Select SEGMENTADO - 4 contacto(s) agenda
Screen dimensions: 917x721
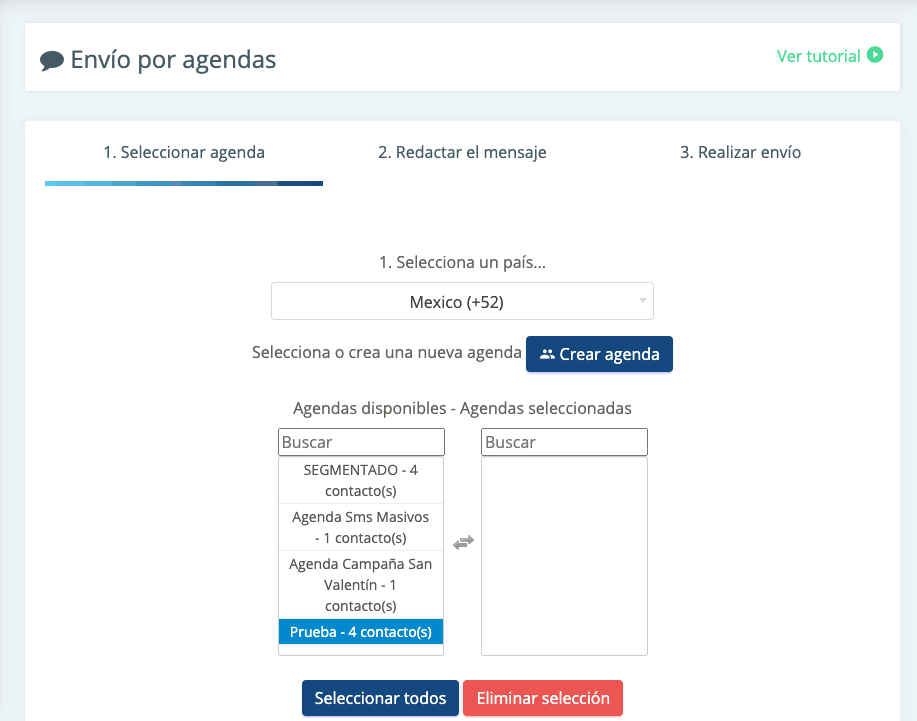pyautogui.click(x=361, y=480)
